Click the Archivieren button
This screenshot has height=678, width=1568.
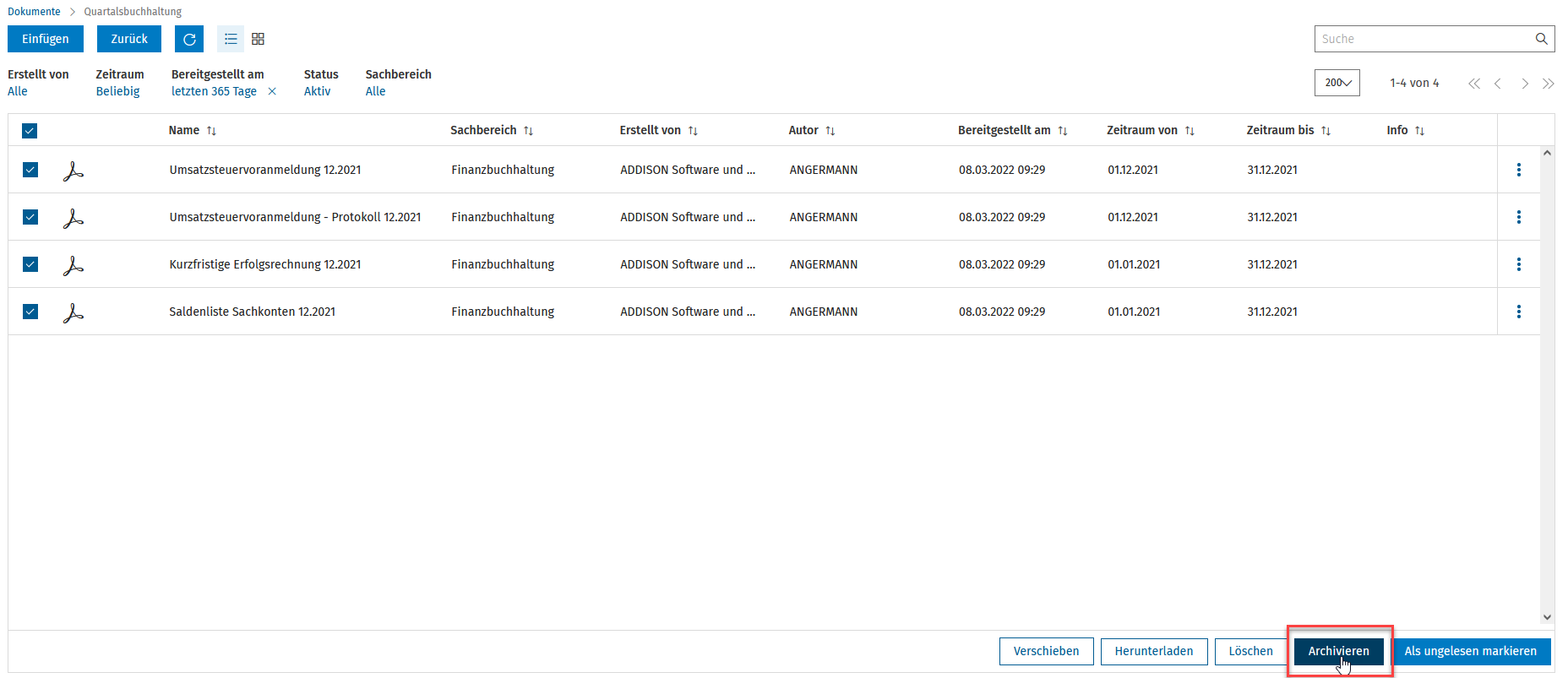click(x=1339, y=651)
